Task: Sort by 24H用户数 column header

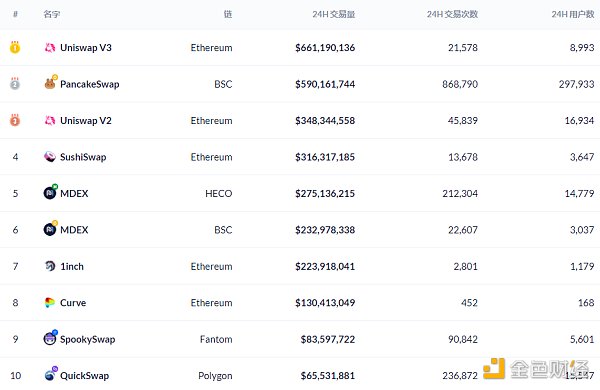Action: pos(573,15)
